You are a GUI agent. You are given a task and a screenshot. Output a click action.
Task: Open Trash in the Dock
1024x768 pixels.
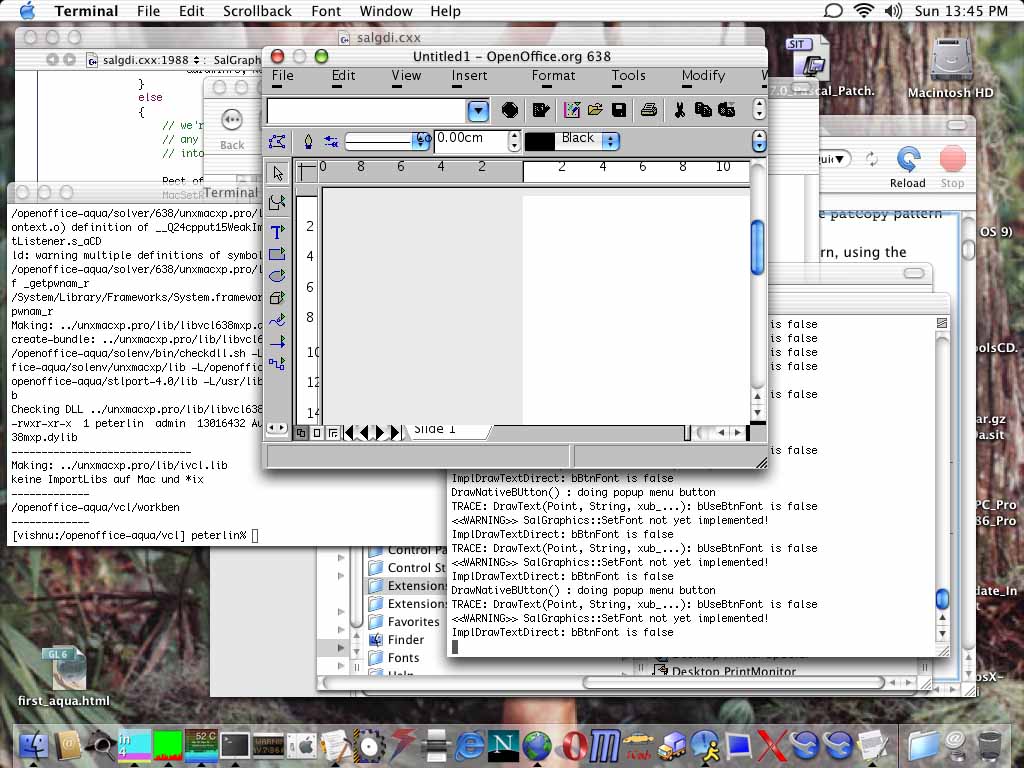pyautogui.click(x=989, y=745)
